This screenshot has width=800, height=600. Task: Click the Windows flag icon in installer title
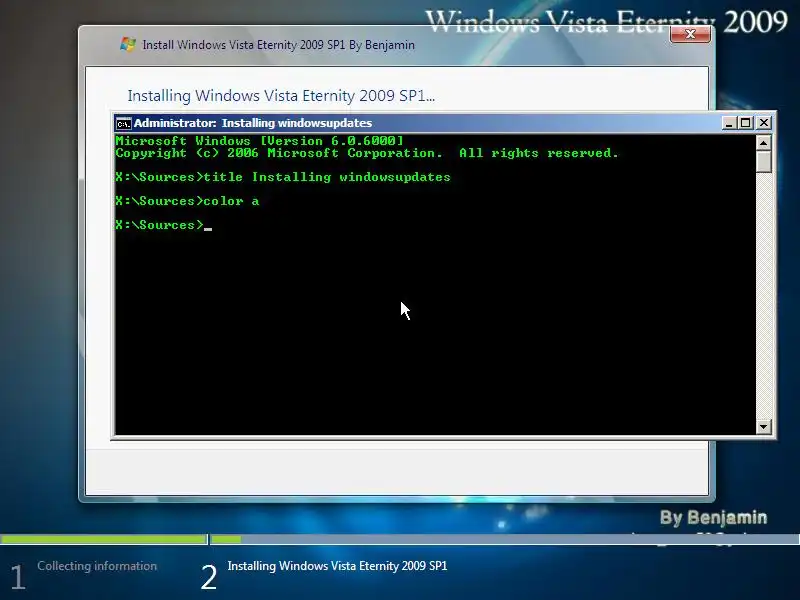click(128, 44)
